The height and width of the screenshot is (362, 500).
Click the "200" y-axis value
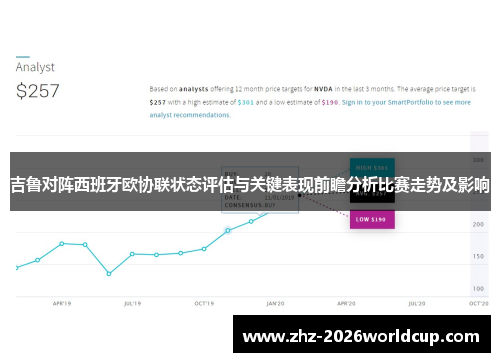tap(478, 224)
